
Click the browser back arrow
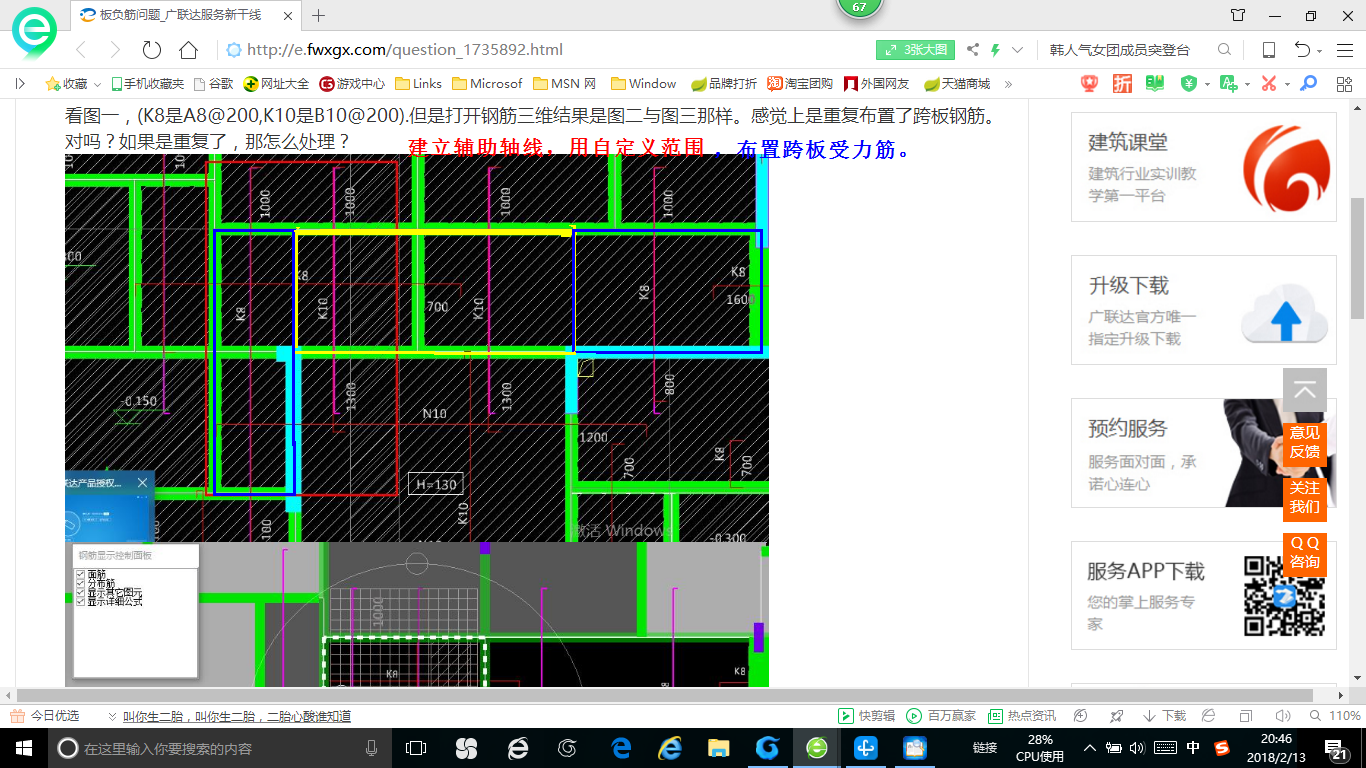coord(82,50)
